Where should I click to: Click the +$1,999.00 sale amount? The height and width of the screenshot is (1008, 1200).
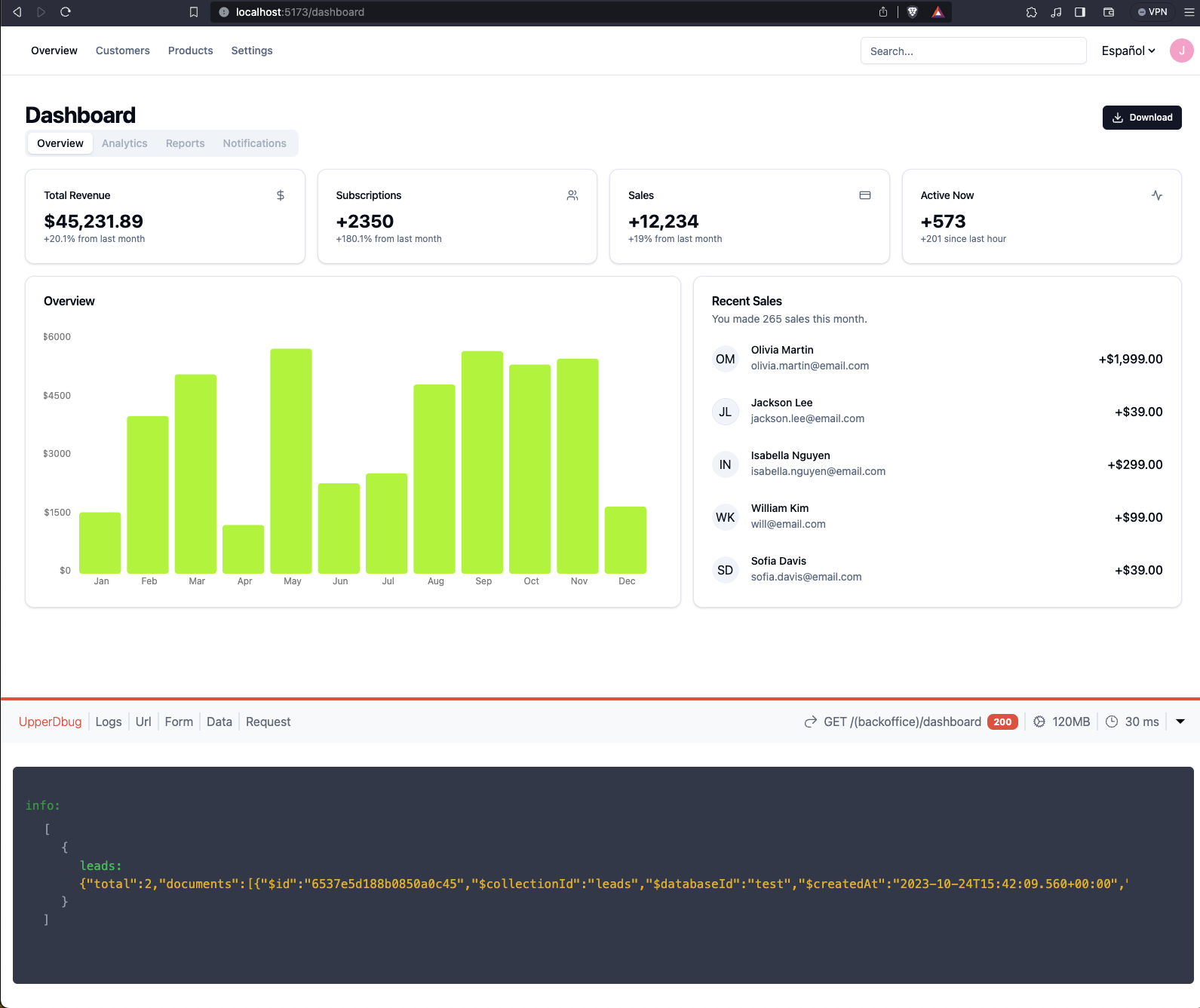(1131, 359)
